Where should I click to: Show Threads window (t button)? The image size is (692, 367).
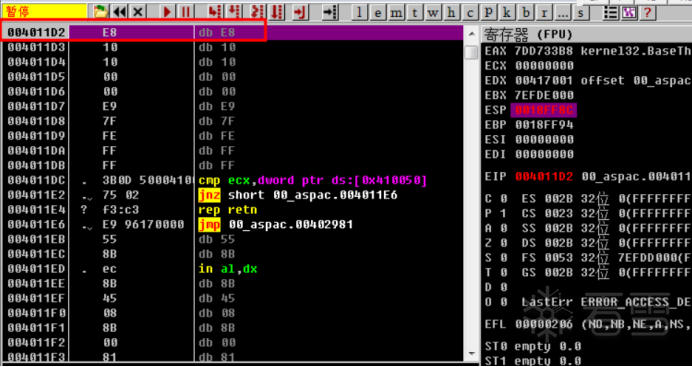click(414, 12)
